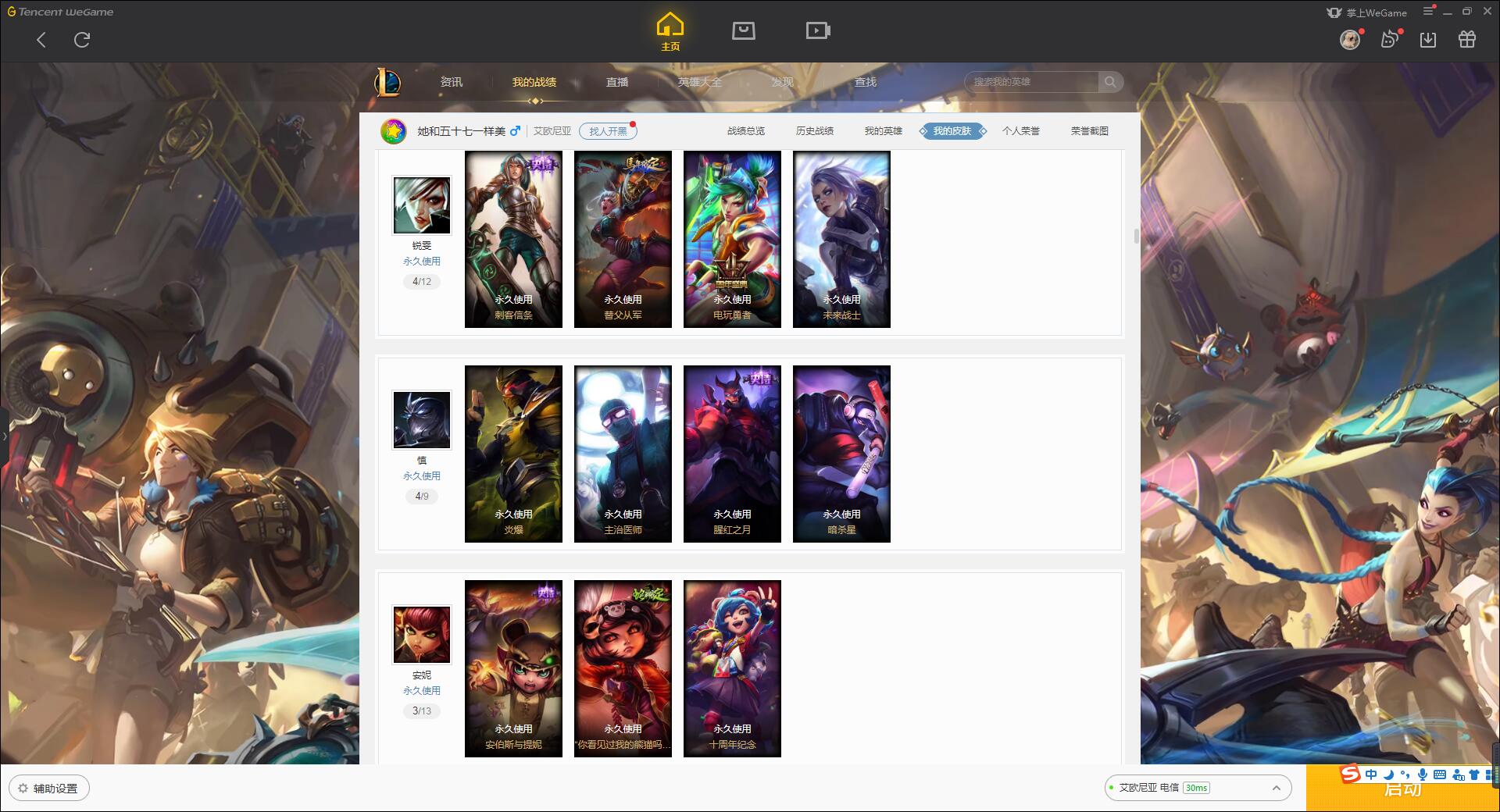Open the 十周年纪念 skin card
Screen dimensions: 1500x812
click(732, 668)
